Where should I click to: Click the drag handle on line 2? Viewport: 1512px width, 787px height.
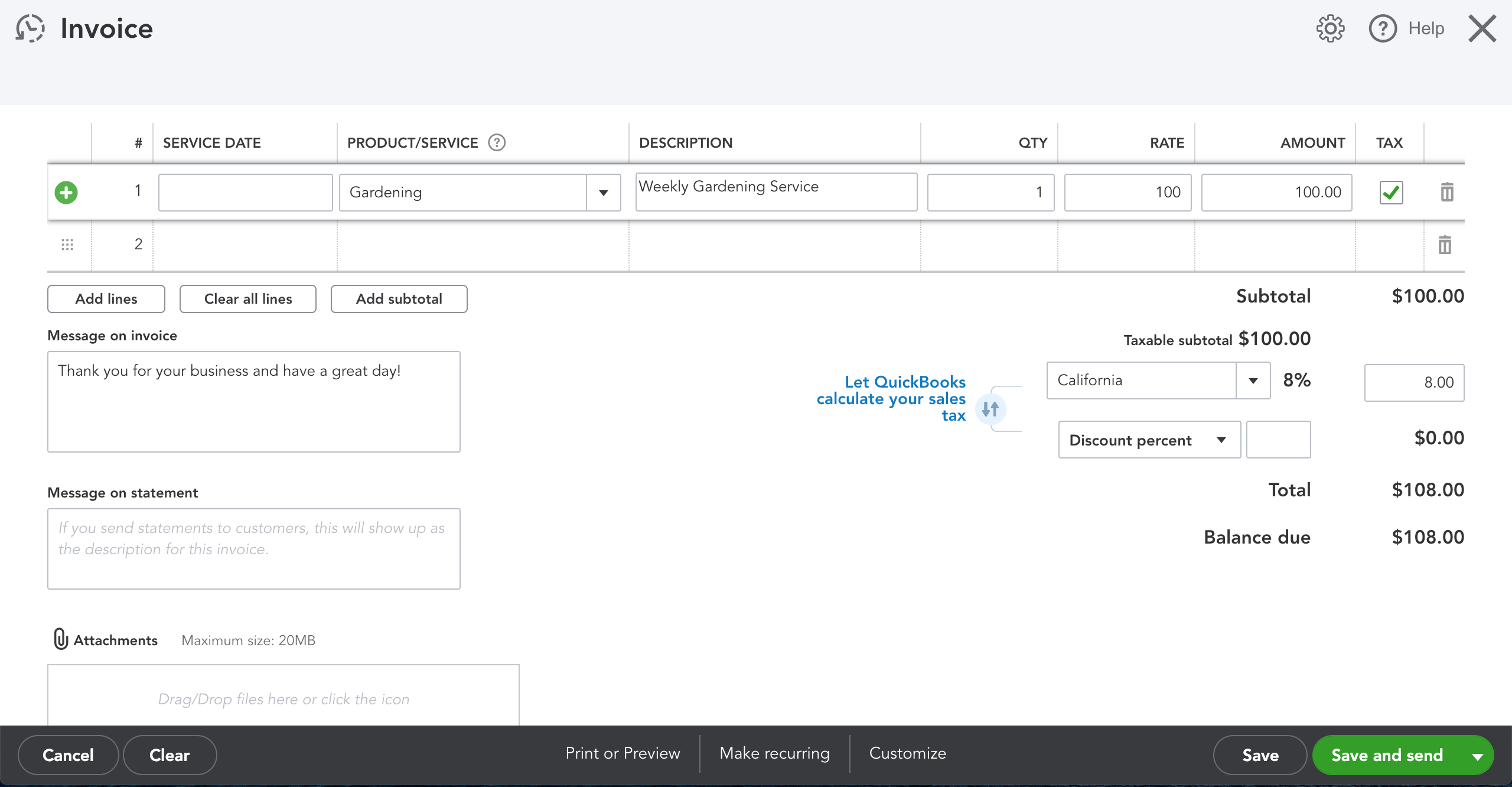tap(67, 245)
